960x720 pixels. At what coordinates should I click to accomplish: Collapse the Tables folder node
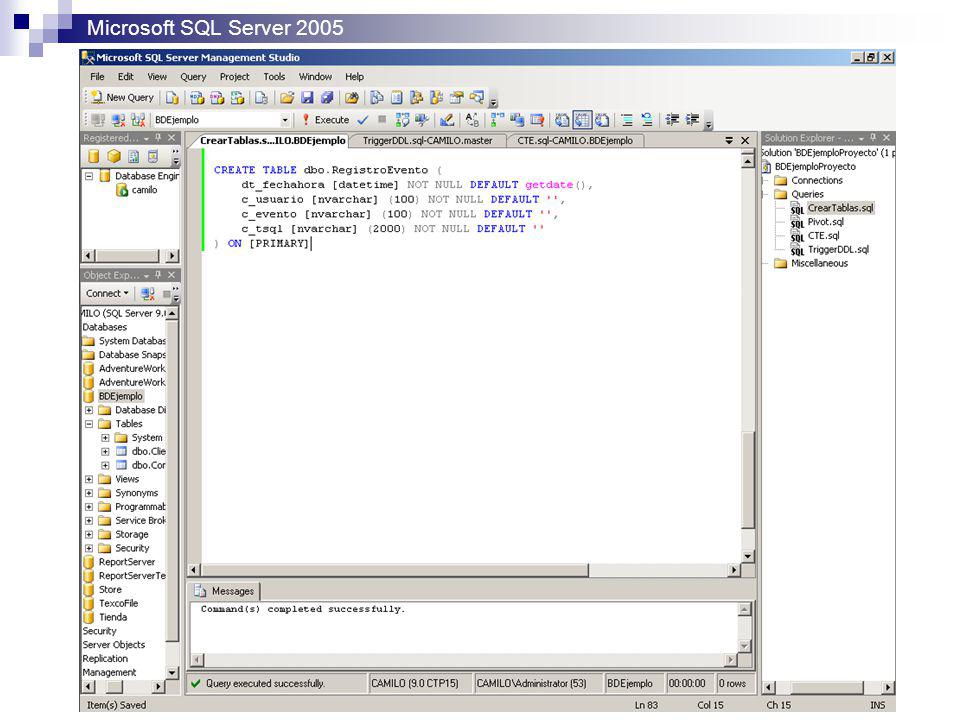click(89, 424)
